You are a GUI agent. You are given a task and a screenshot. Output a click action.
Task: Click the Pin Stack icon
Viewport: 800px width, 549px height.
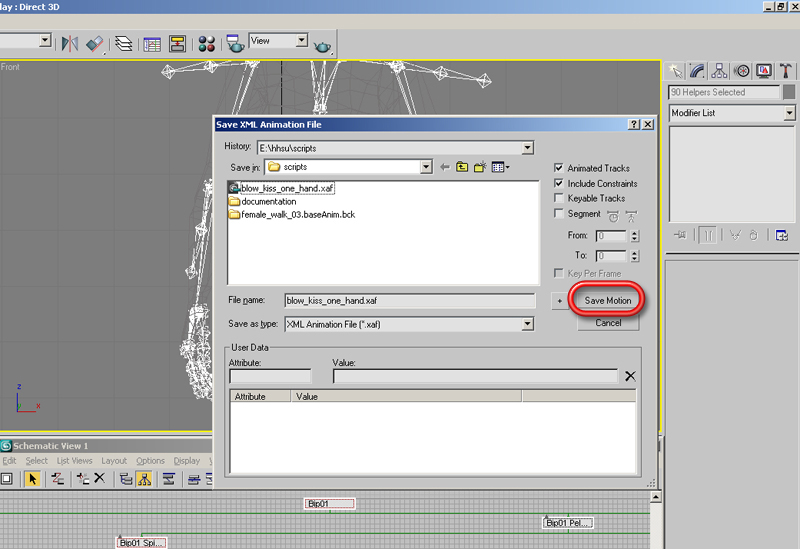tap(680, 235)
